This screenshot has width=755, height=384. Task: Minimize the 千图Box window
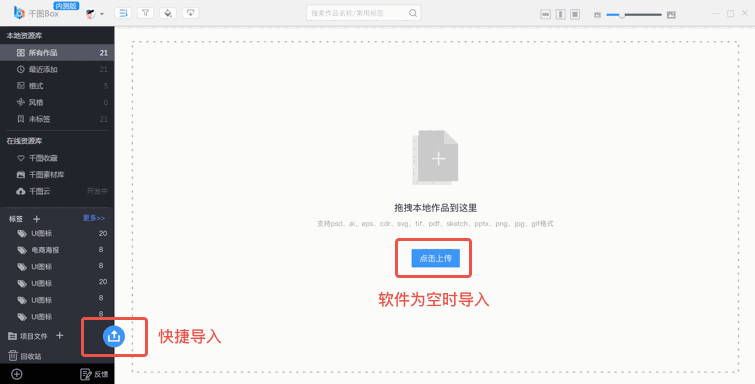coord(716,13)
